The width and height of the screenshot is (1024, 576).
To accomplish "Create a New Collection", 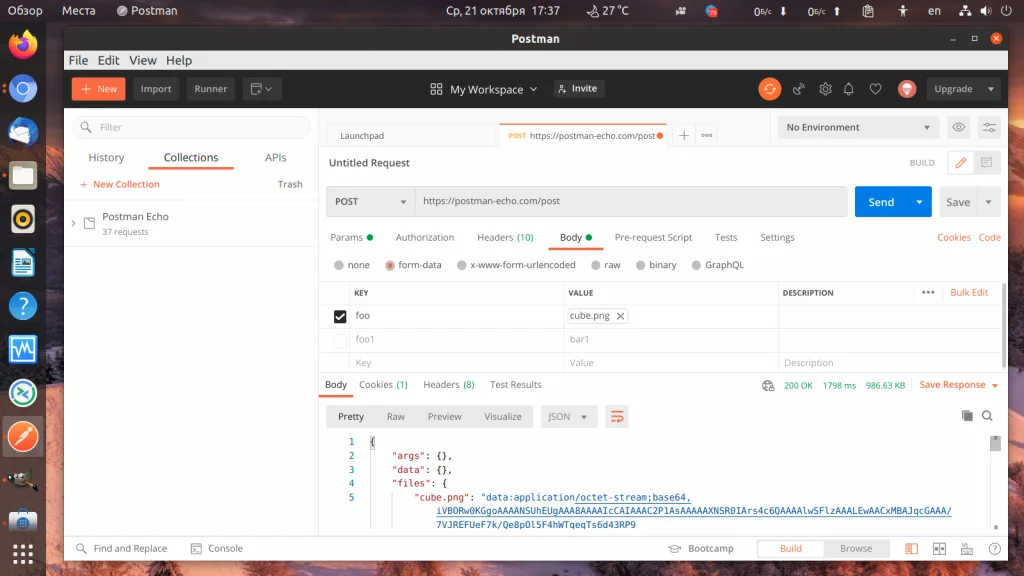I will [120, 184].
